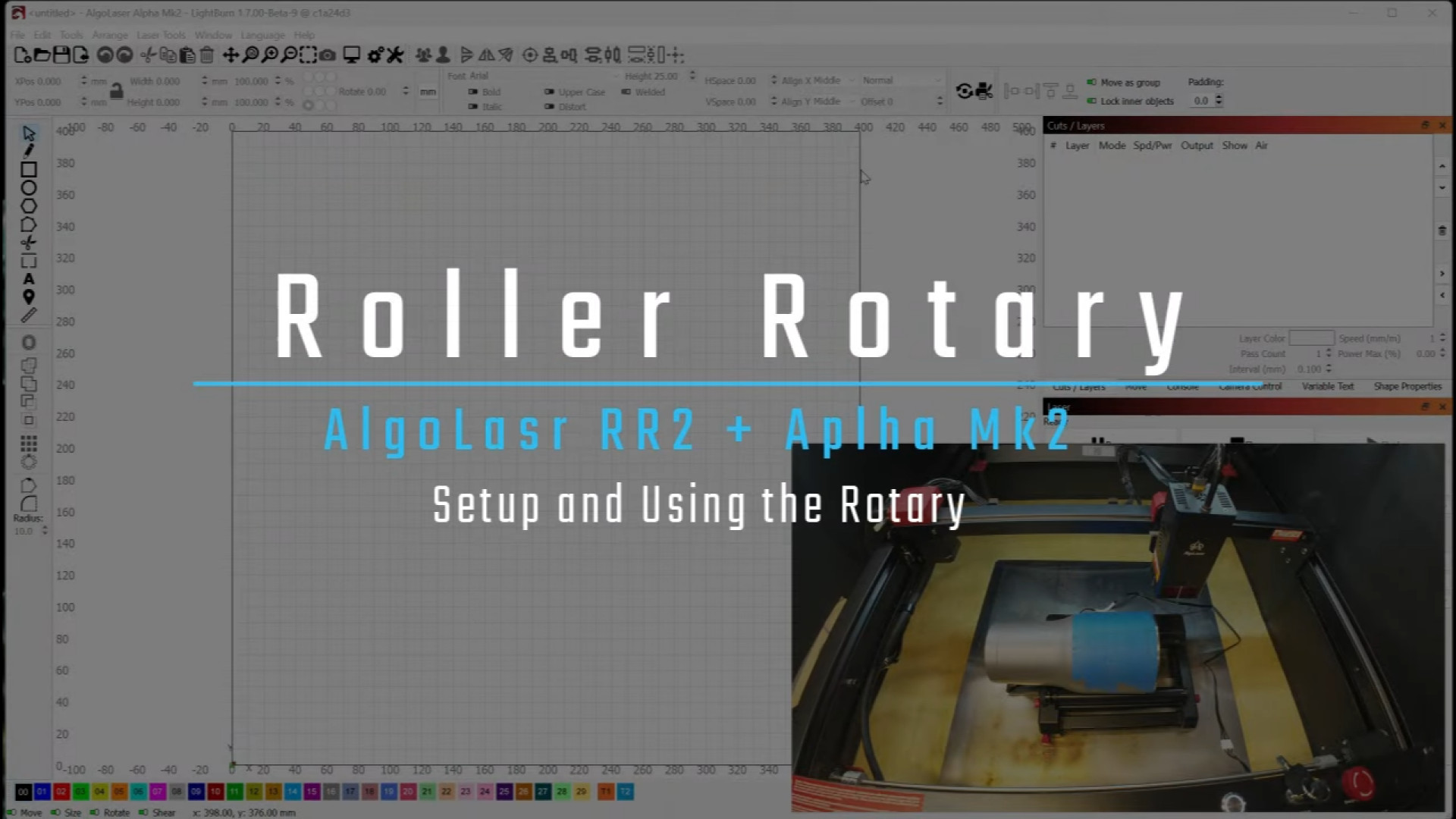Screen dimensions: 1456x819
Task: Click the Import file icon
Action: (x=80, y=55)
